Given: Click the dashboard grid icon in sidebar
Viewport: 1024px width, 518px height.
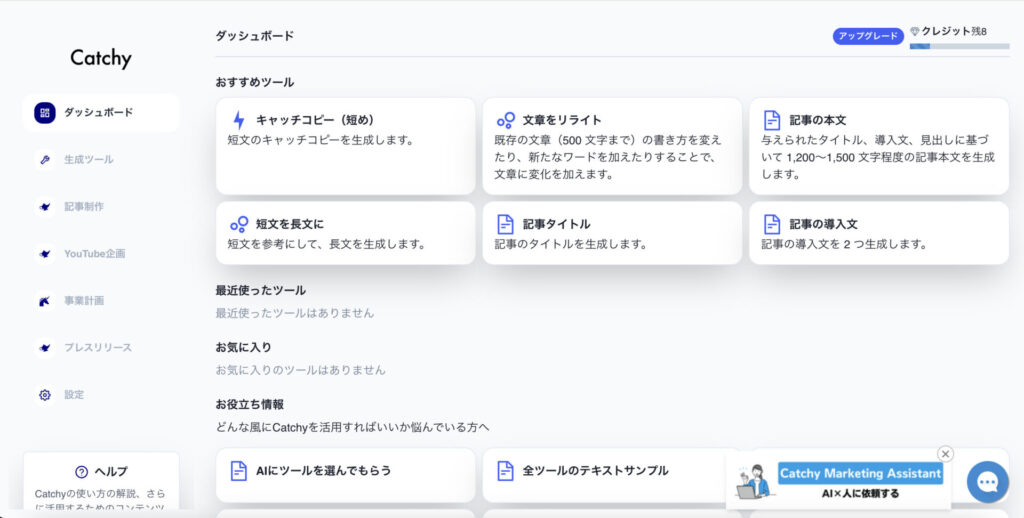Looking at the screenshot, I should click(x=45, y=113).
